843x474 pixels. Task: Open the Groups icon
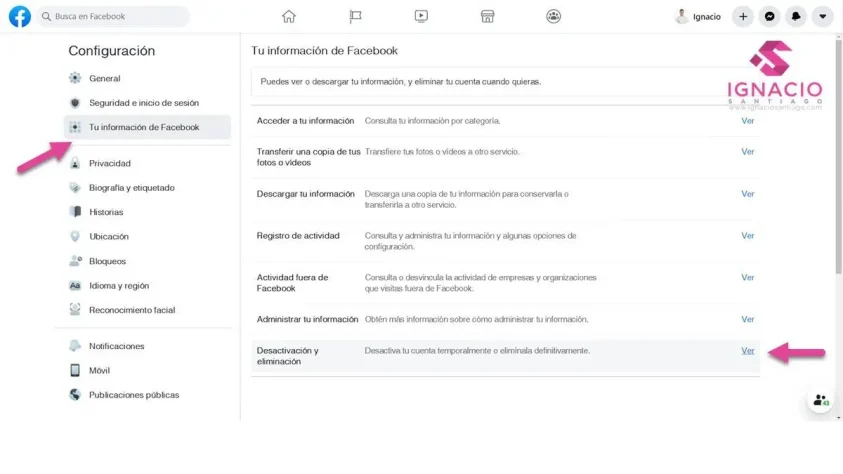click(553, 17)
